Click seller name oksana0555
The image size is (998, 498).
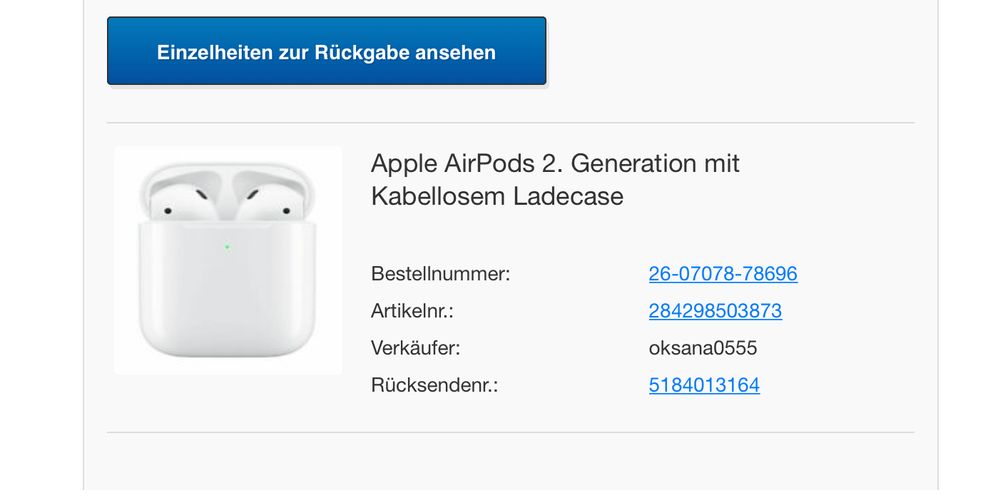(x=703, y=348)
